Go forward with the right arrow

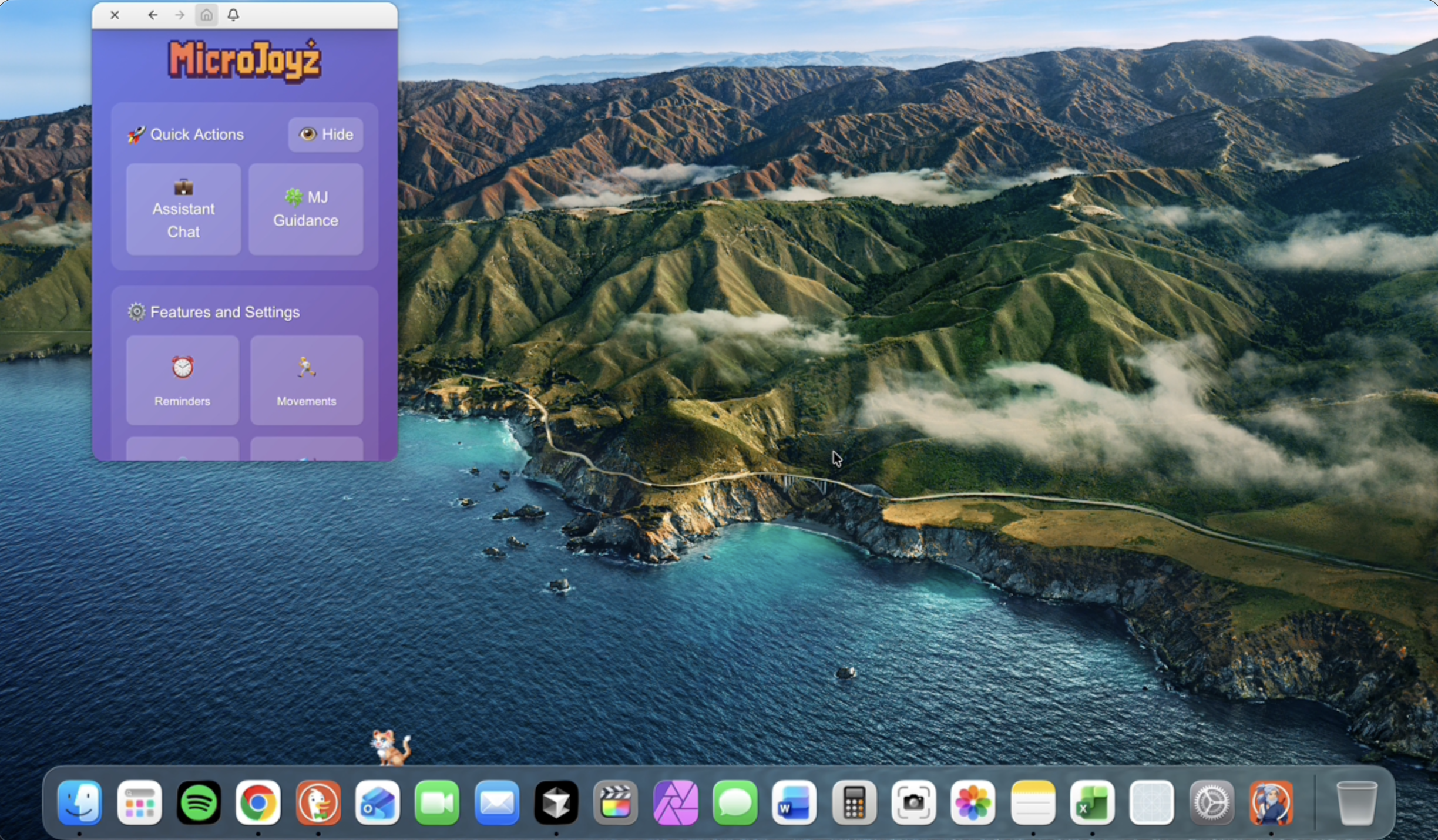[x=180, y=15]
